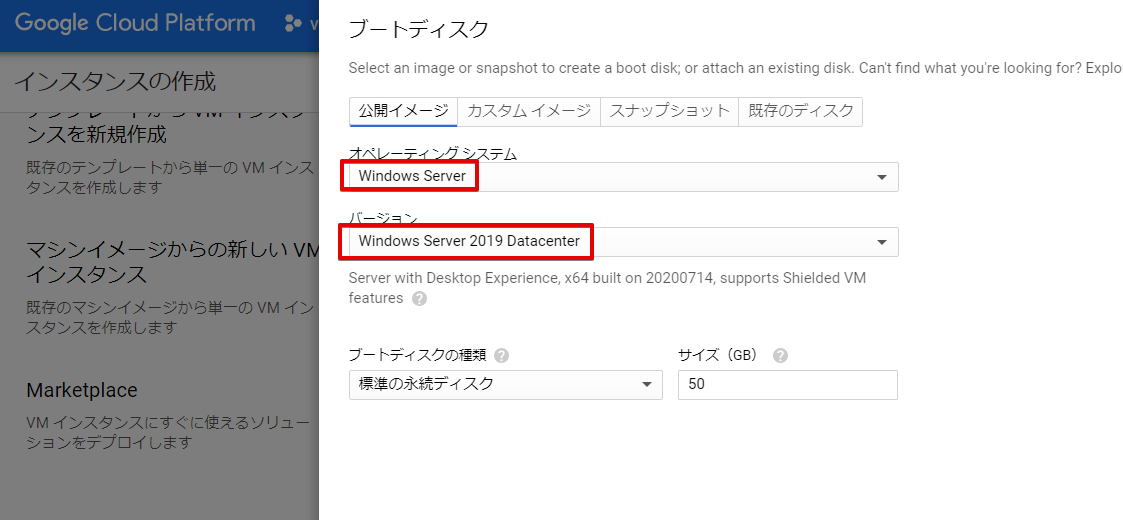This screenshot has width=1123, height=520.
Task: Click the 既存のテンプレートから単一の VM description text
Action: coord(172,178)
